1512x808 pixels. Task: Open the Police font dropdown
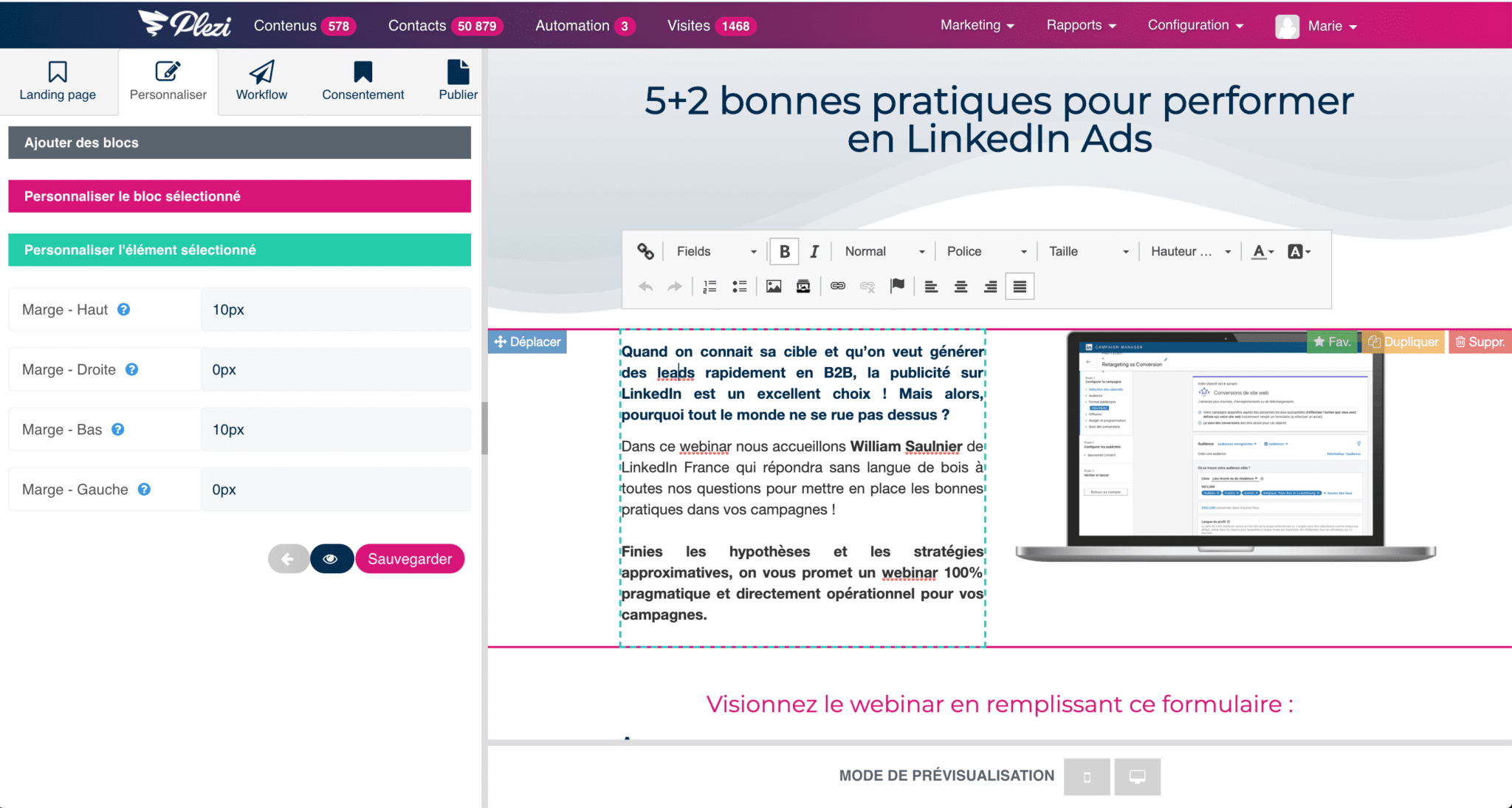(x=986, y=251)
